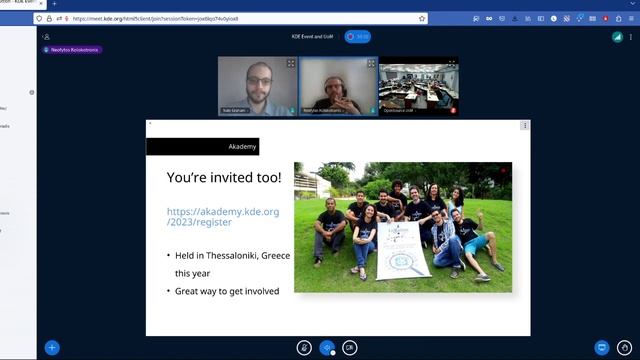The height and width of the screenshot is (360, 640).
Task: Expand the list-all-tabs chevron
Action: pyautogui.click(x=632, y=3)
